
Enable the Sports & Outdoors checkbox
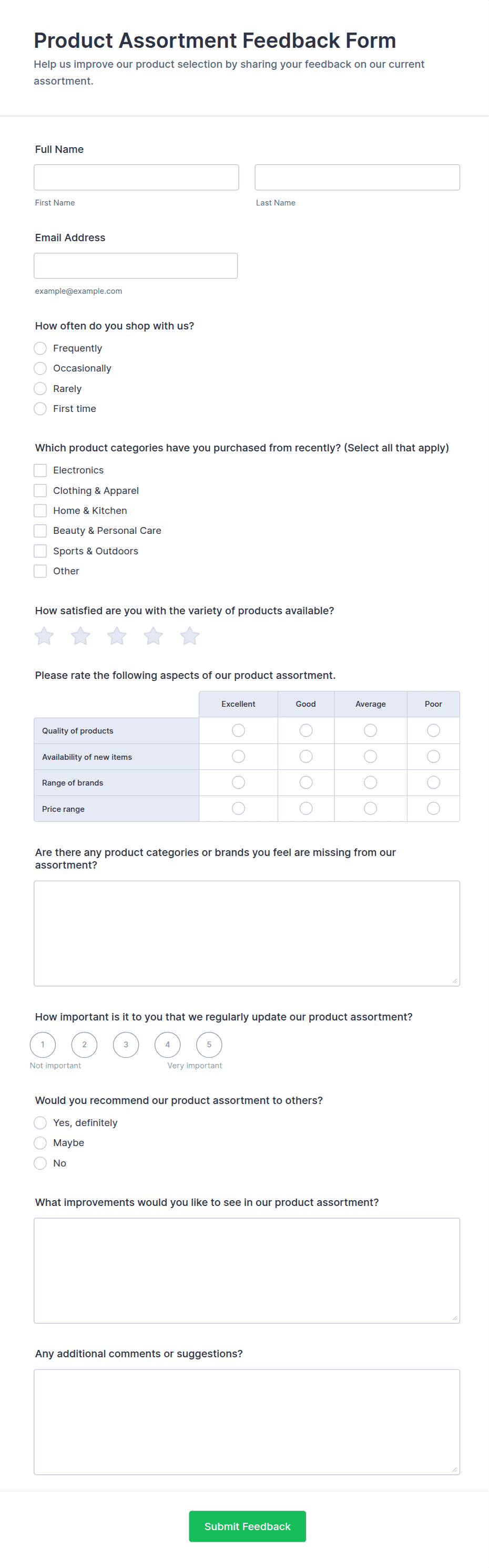[40, 551]
